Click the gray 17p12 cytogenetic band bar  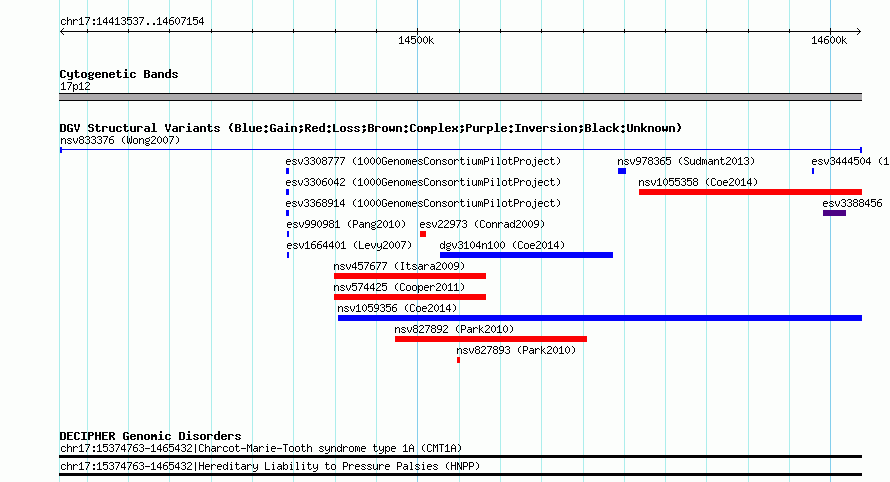coord(460,97)
